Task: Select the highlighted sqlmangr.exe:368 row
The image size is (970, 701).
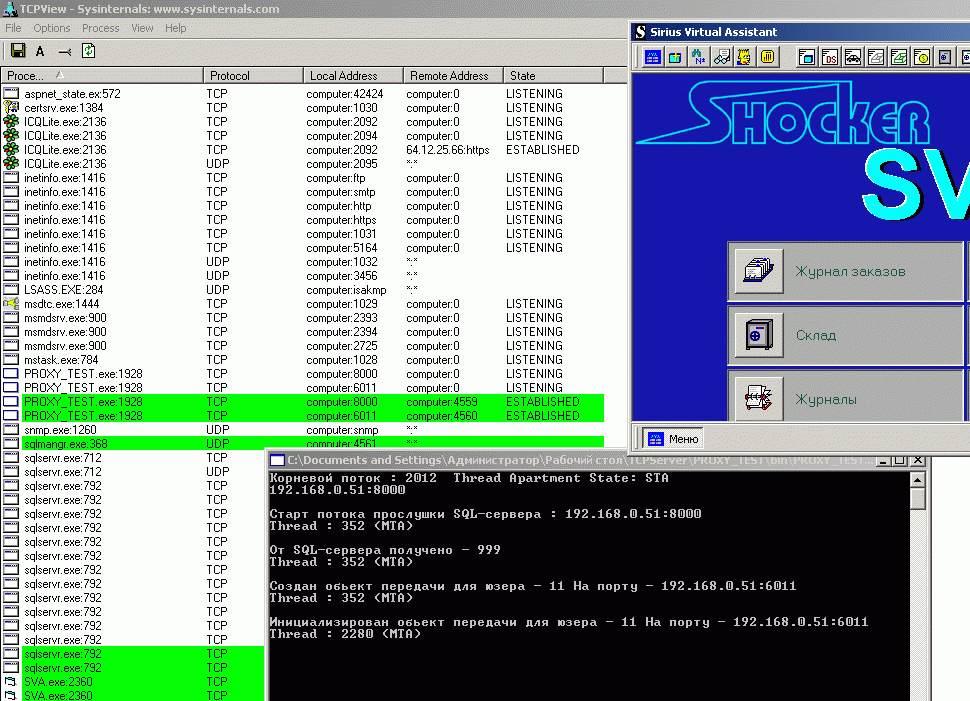Action: pyautogui.click(x=303, y=443)
